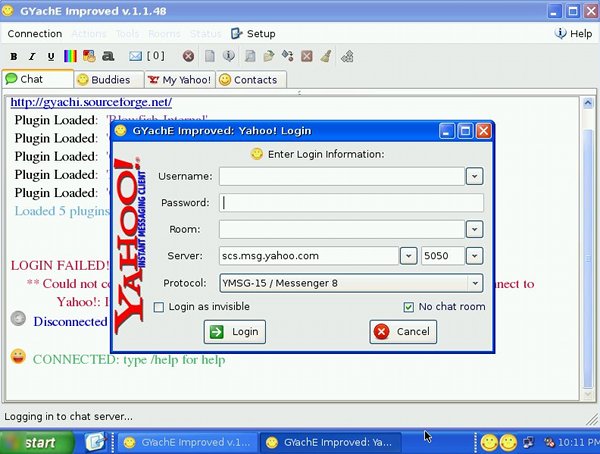Close the Yahoo! Login dialog
Viewport: 600px width, 454px height.
click(x=484, y=131)
